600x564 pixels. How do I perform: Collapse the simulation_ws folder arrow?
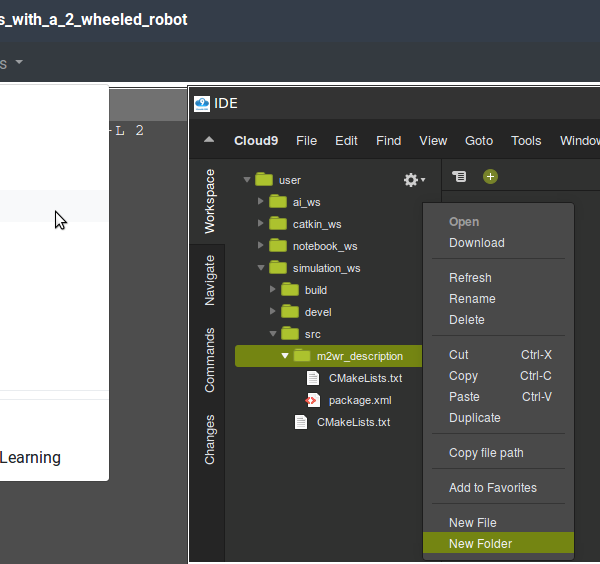tap(261, 267)
